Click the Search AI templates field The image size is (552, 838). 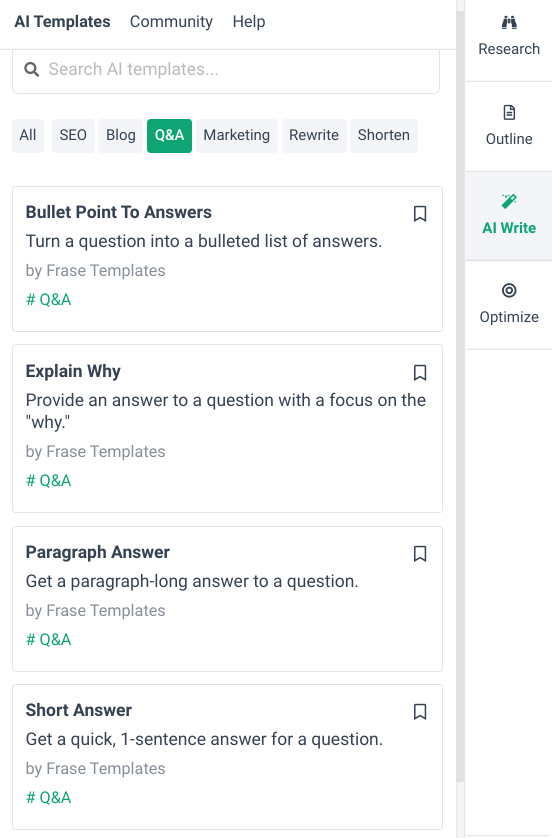(x=226, y=70)
